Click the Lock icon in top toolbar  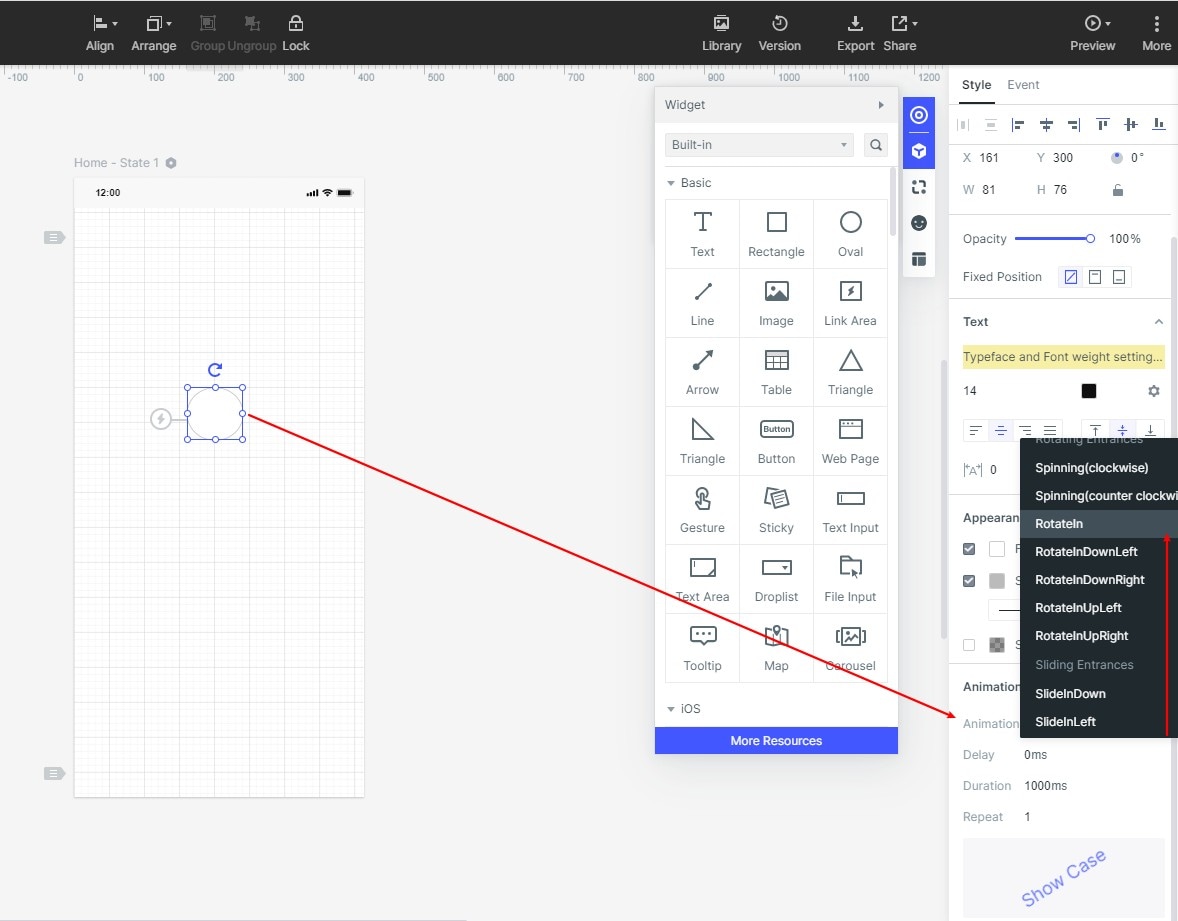(x=295, y=34)
